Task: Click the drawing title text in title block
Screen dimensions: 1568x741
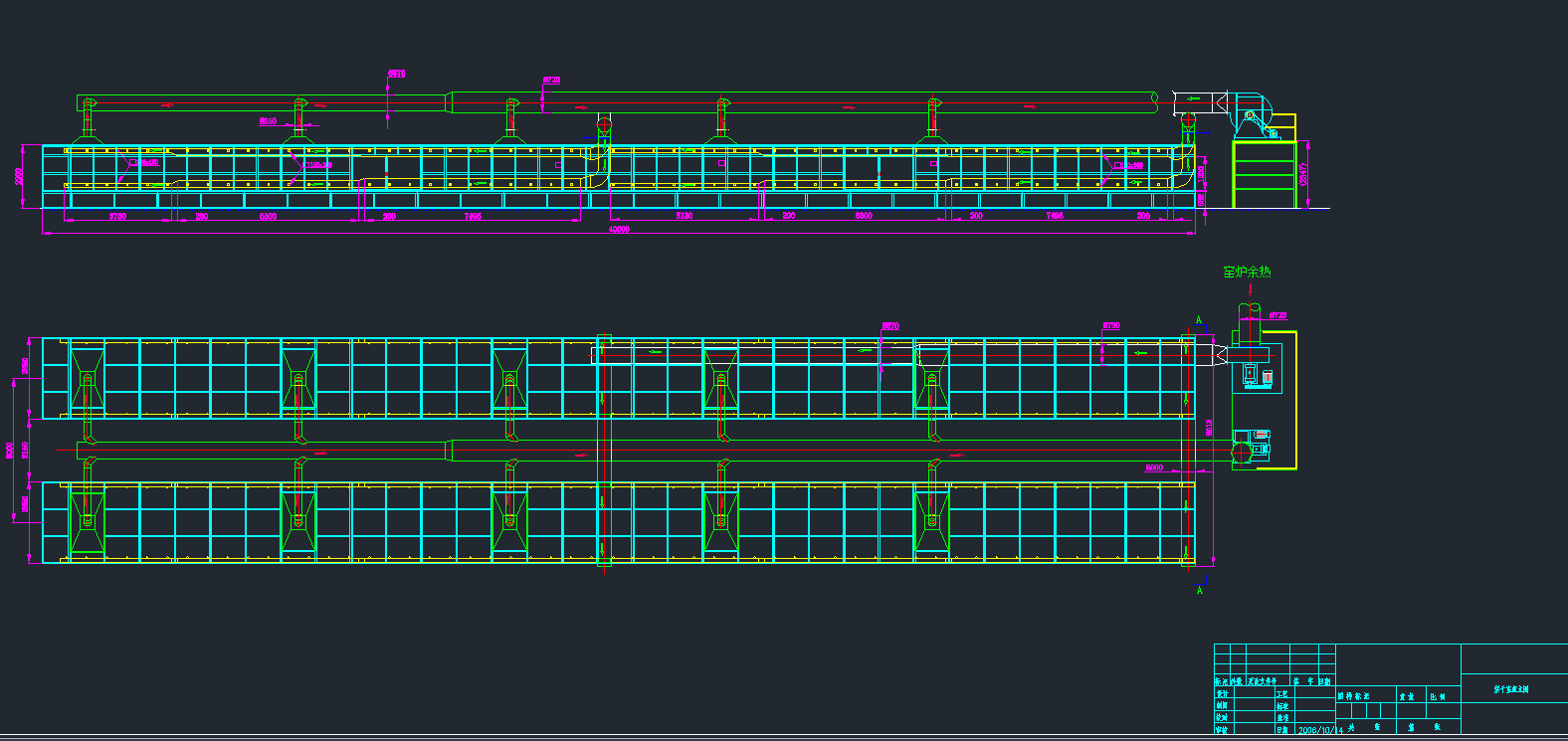Action: pos(1510,688)
